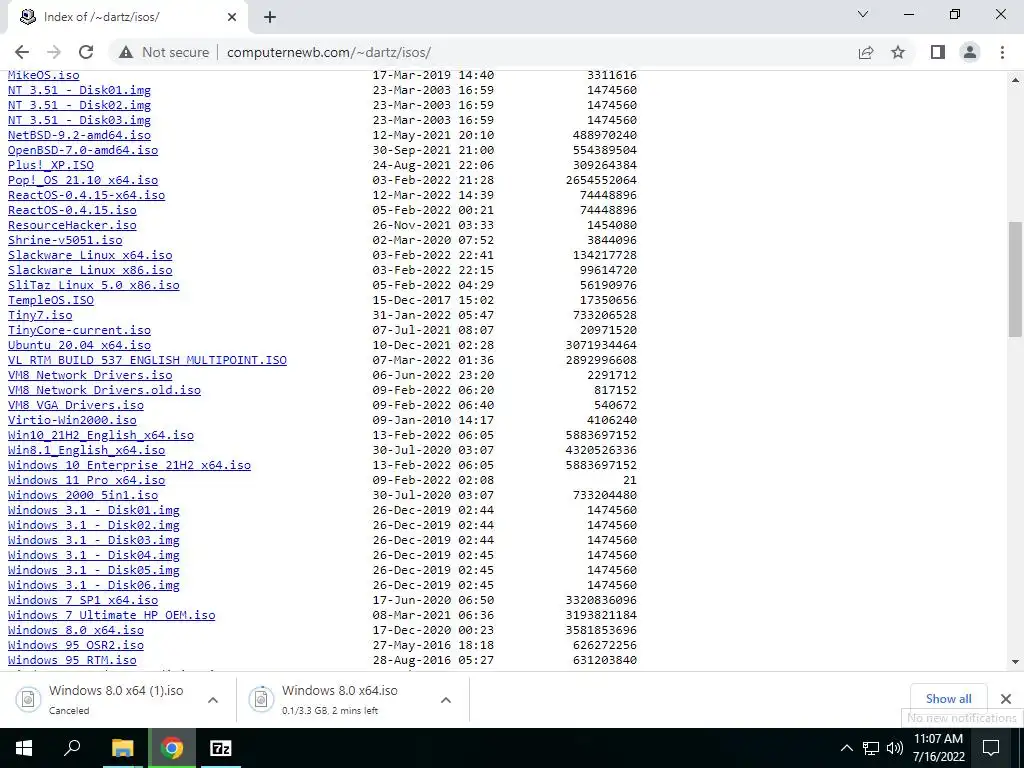Click the browser forward arrow

coord(54,52)
